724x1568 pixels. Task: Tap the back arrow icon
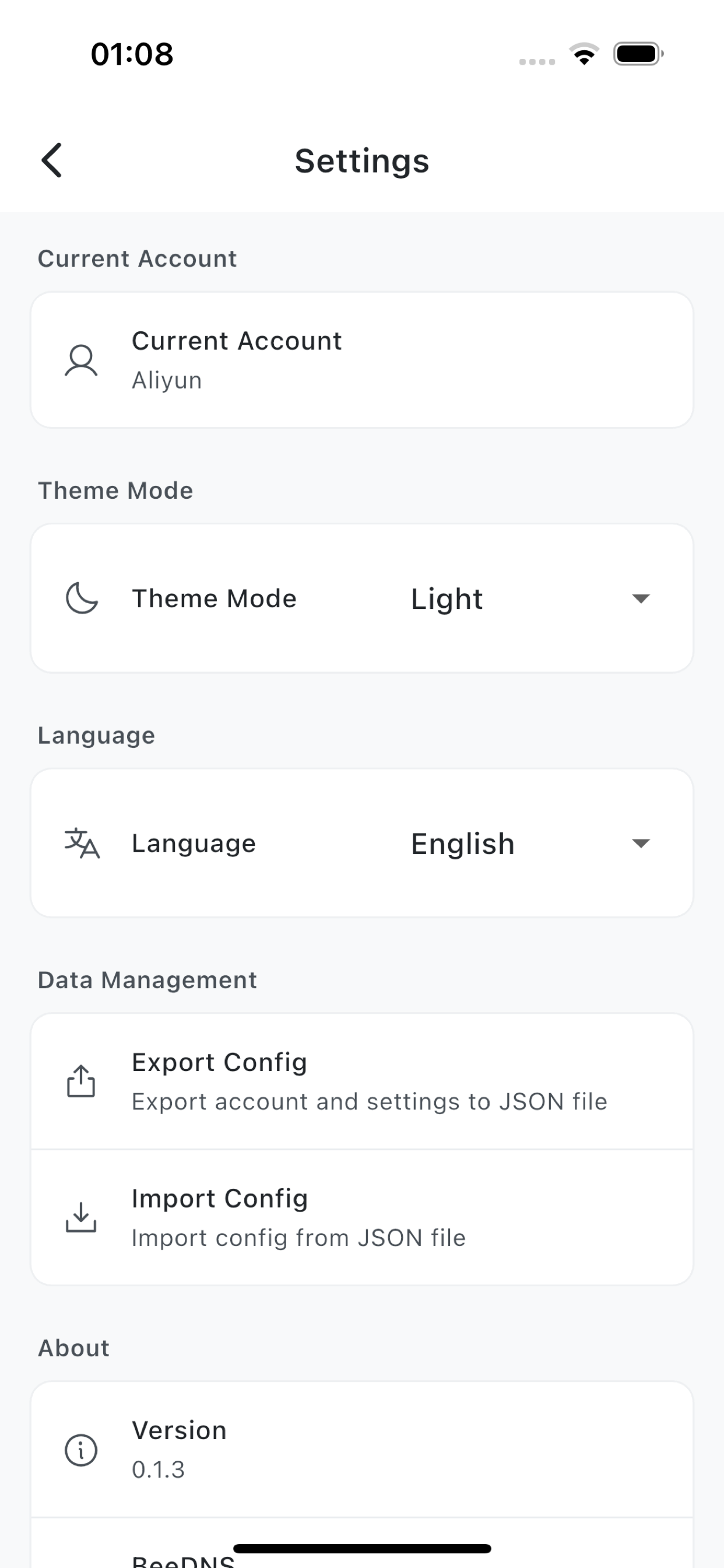[x=52, y=160]
